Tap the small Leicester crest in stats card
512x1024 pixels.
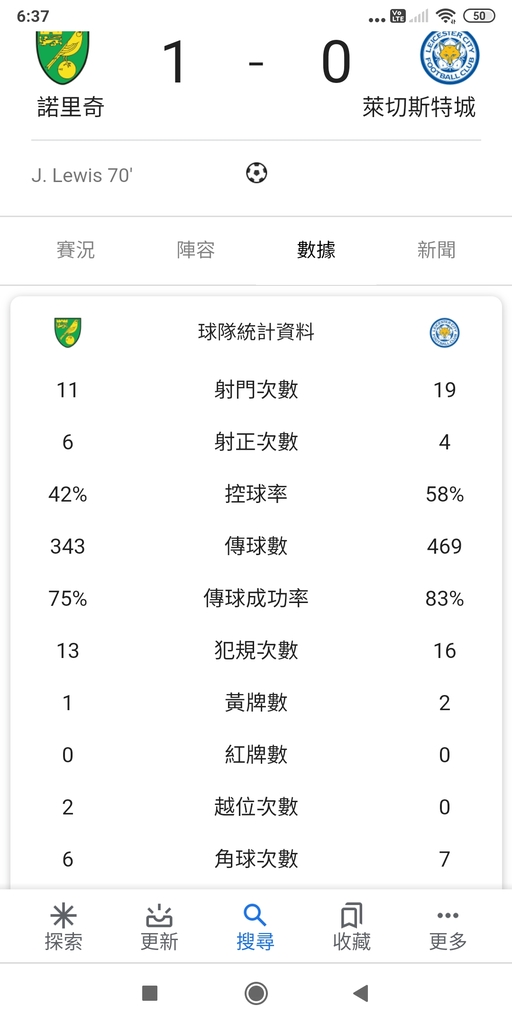point(445,332)
